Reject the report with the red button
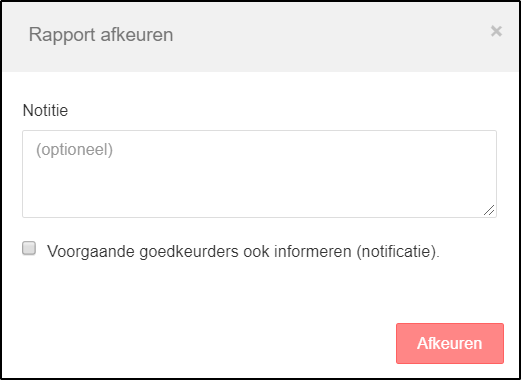This screenshot has height=380, width=521. tap(450, 343)
